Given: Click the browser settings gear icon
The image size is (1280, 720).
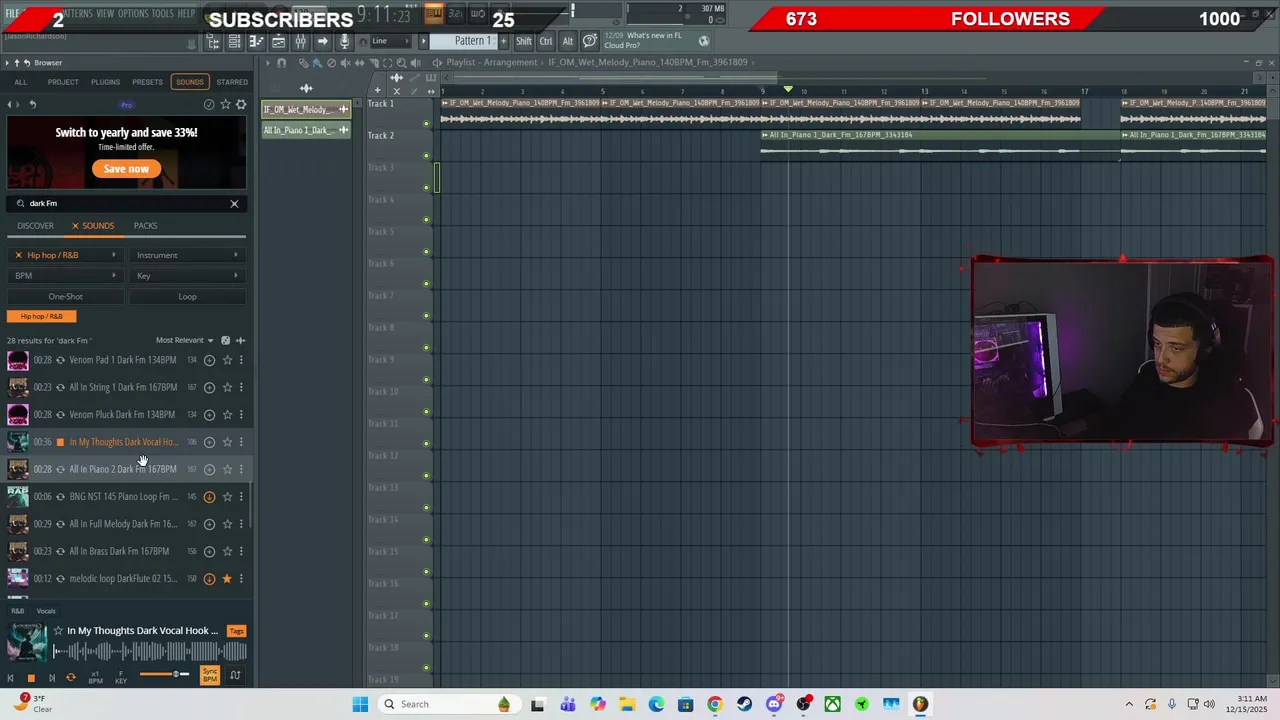Looking at the screenshot, I should (x=241, y=104).
